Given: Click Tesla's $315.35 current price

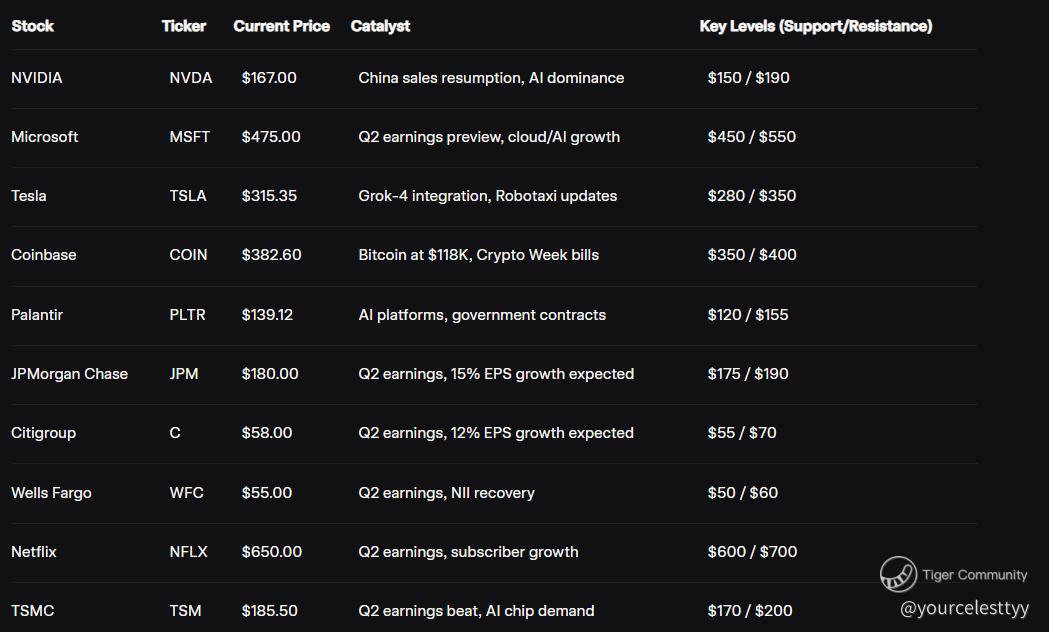Looking at the screenshot, I should (x=269, y=196).
